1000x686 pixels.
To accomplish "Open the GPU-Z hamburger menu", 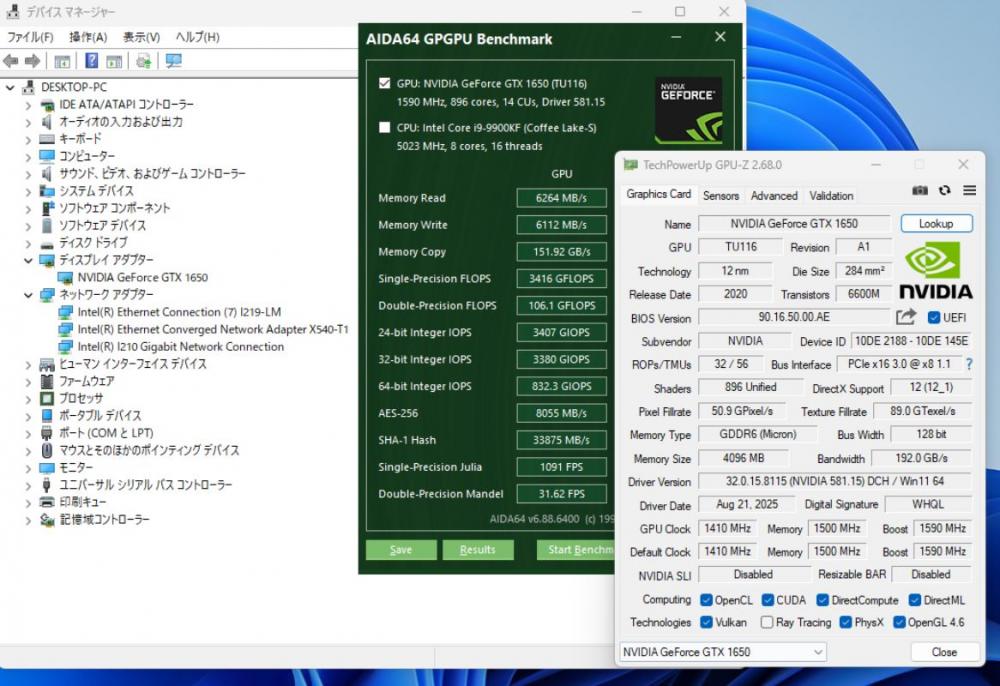I will [x=969, y=190].
